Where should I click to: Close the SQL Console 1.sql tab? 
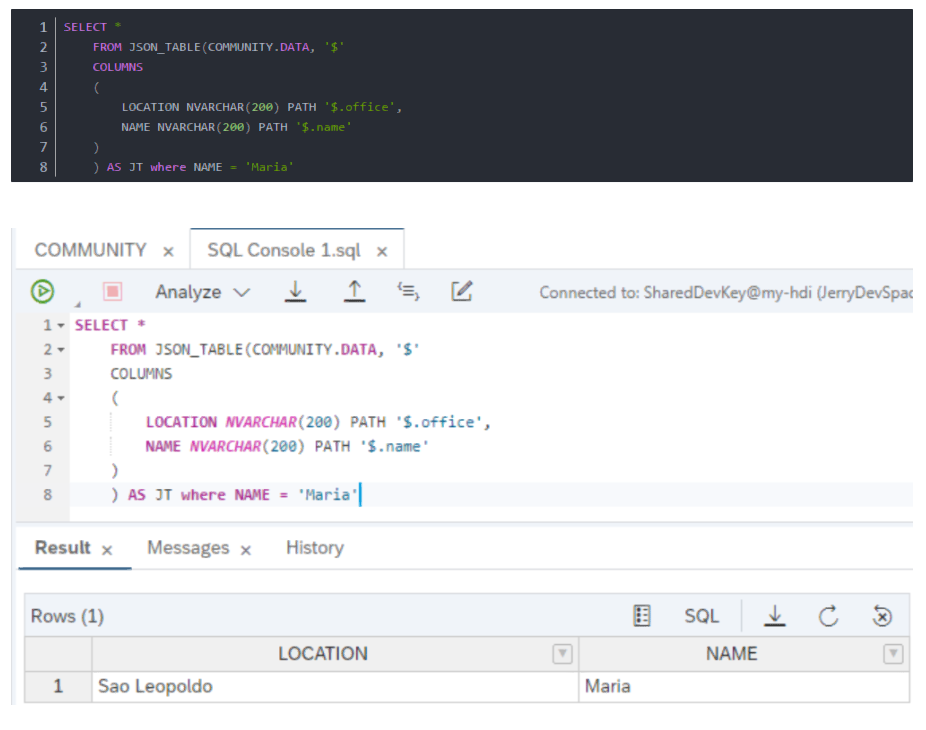pyautogui.click(x=382, y=252)
